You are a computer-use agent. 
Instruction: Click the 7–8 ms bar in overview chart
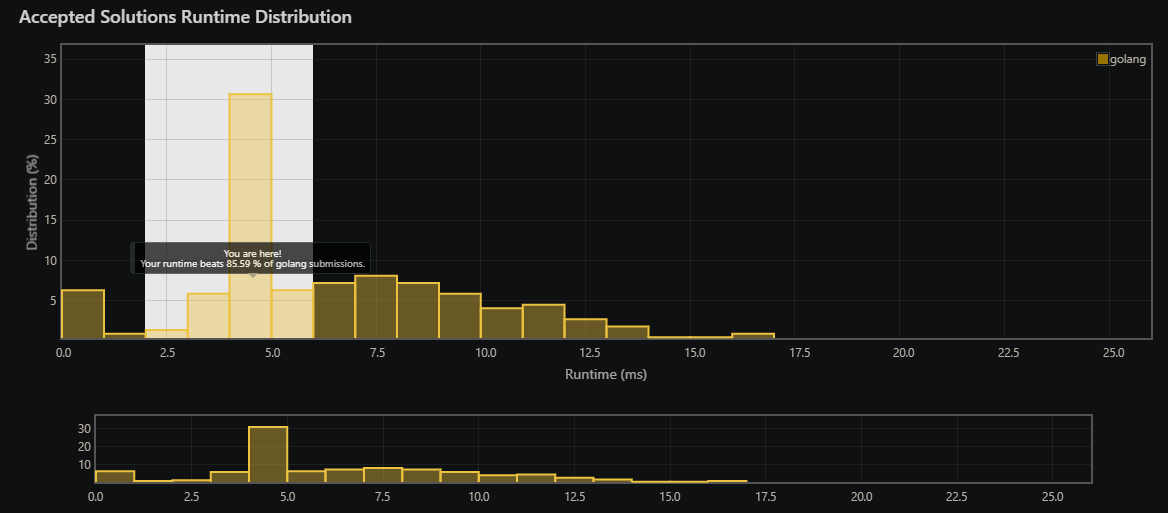click(x=383, y=475)
